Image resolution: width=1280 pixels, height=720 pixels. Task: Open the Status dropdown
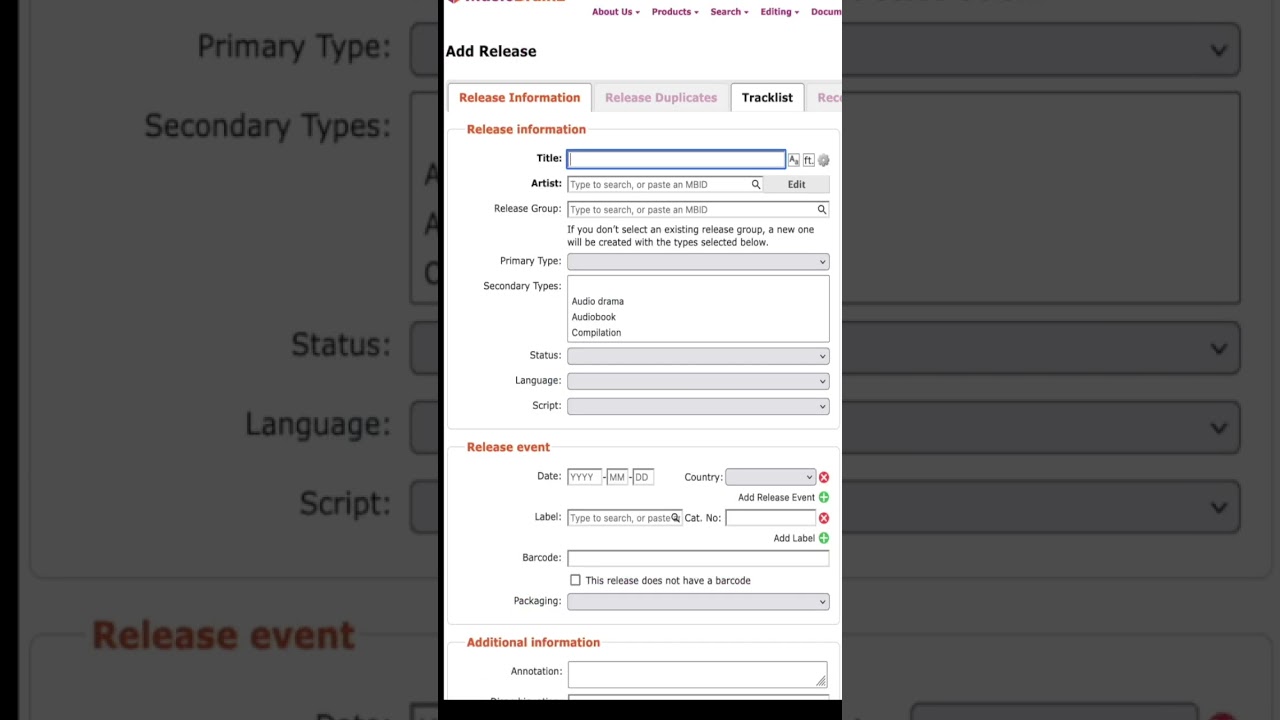[x=698, y=356]
